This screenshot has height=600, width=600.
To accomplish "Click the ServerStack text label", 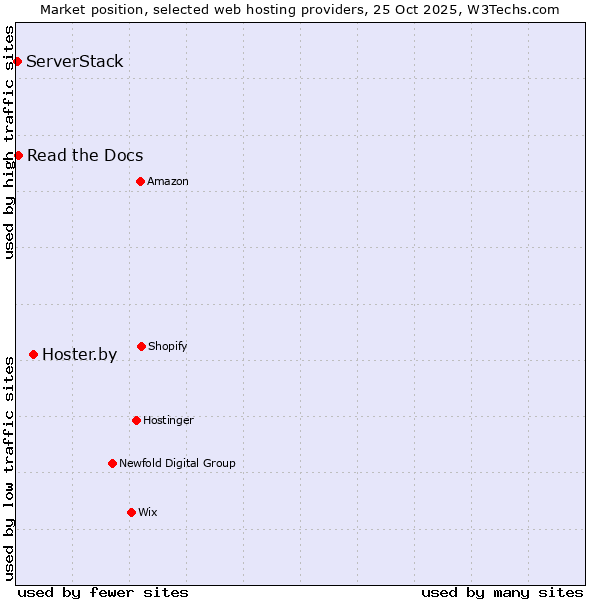I will 75,62.
